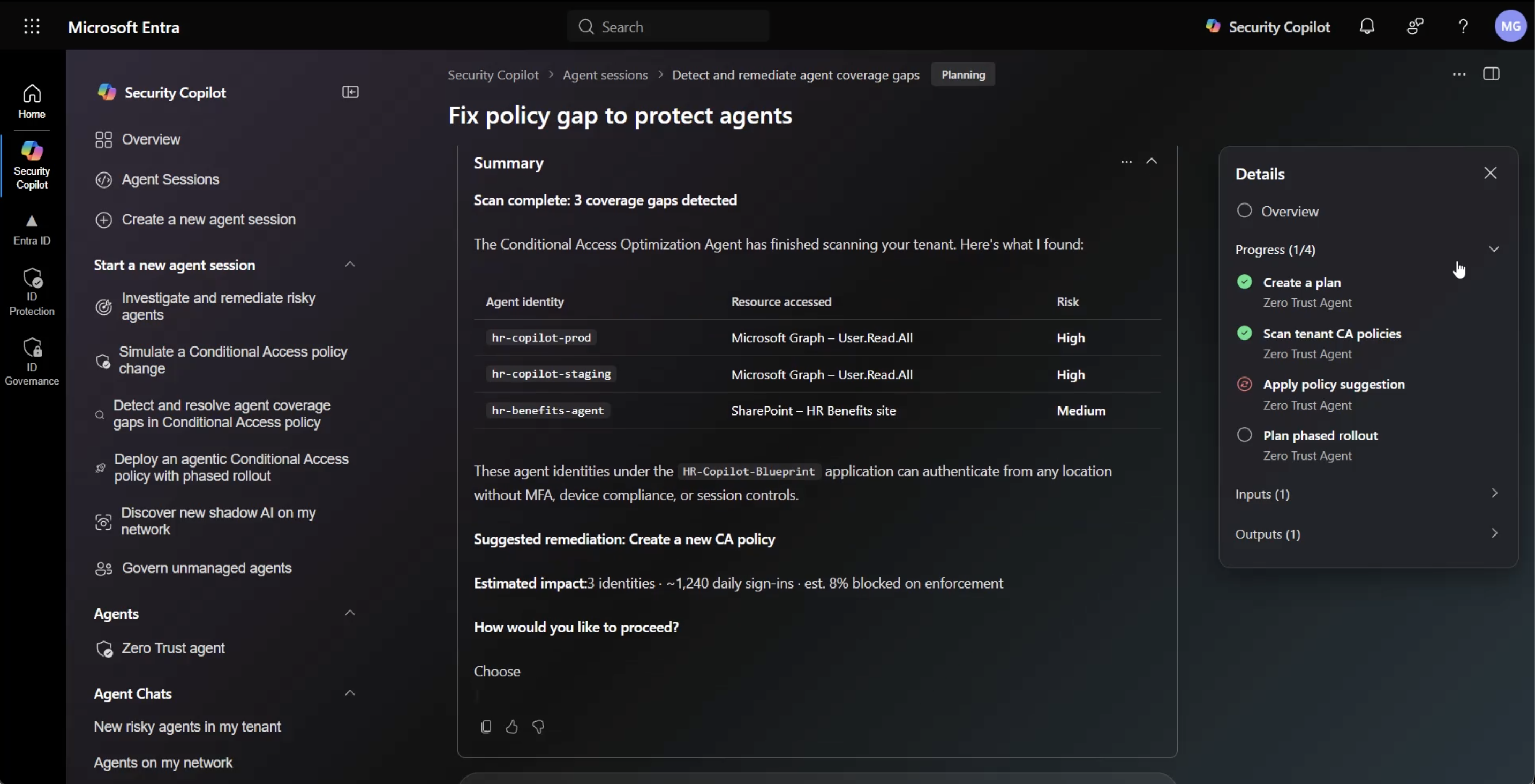Open Summary card more options ellipsis
1535x784 pixels.
(1126, 161)
